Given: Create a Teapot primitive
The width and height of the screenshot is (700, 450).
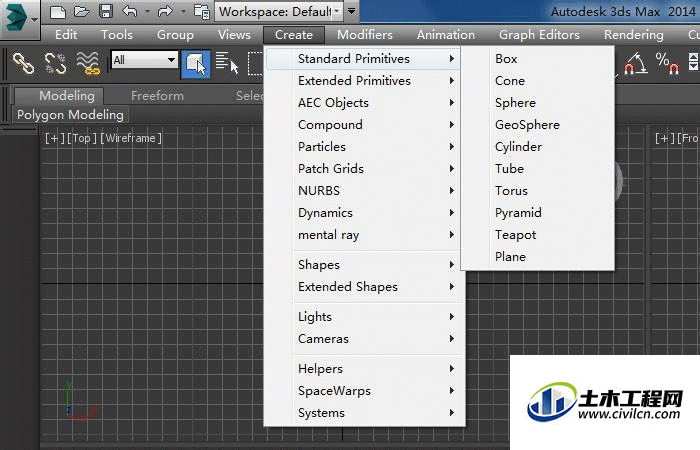Looking at the screenshot, I should click(538, 234).
